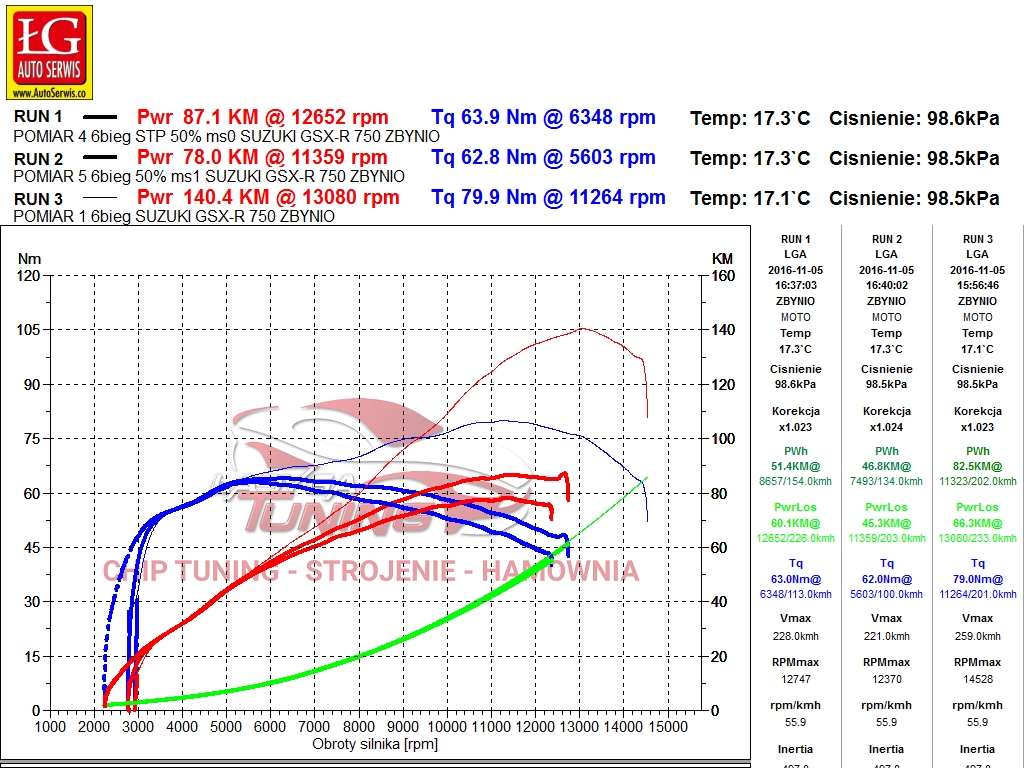Click RUN 3 description POMIAR 1 6bieg text

click(x=173, y=216)
